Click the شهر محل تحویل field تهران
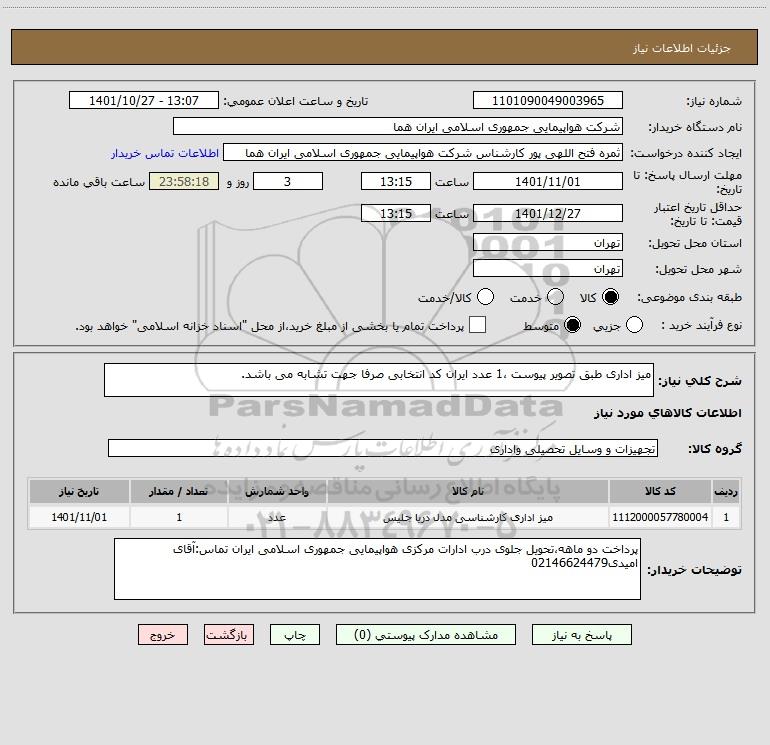This screenshot has width=770, height=745. [x=548, y=268]
